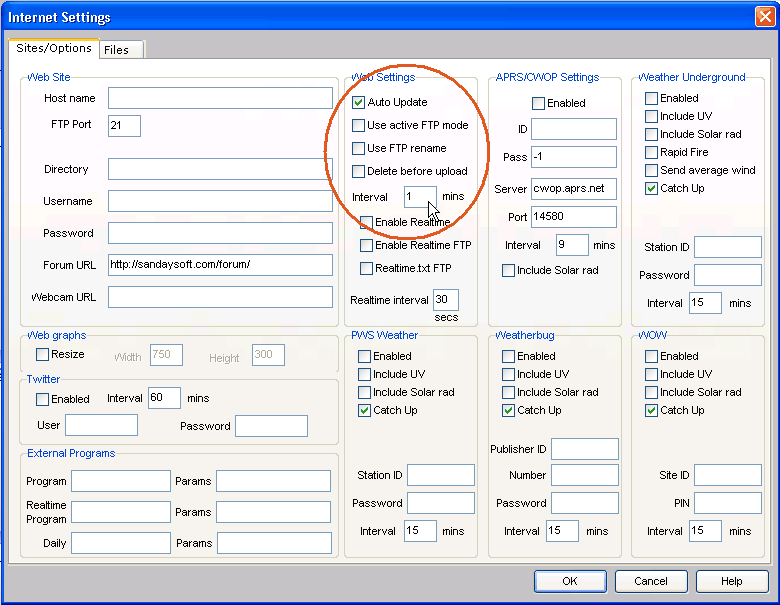Tick the Realtime.txt FTP checkbox
This screenshot has height=605, width=780.
pyautogui.click(x=366, y=269)
